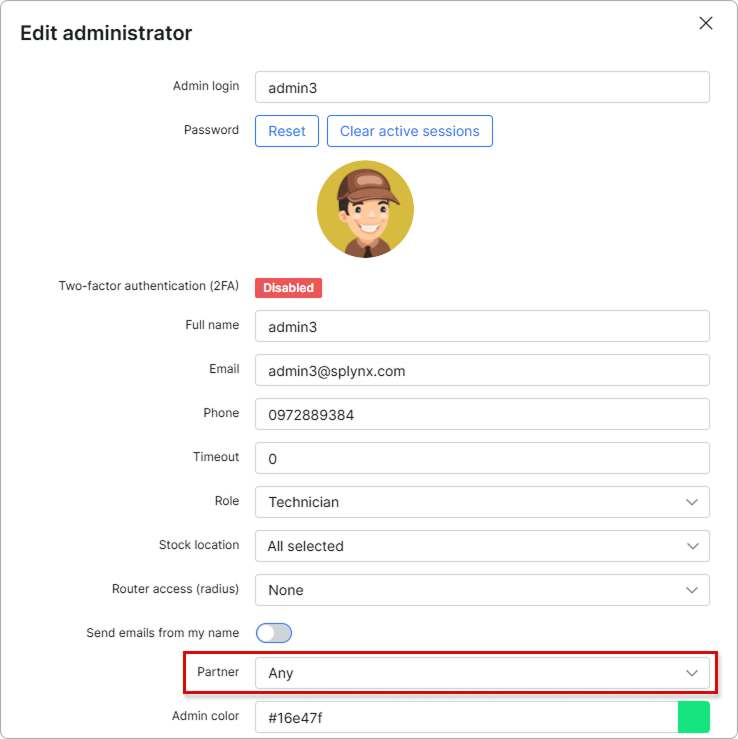
Task: Click the Full name field
Action: [481, 327]
